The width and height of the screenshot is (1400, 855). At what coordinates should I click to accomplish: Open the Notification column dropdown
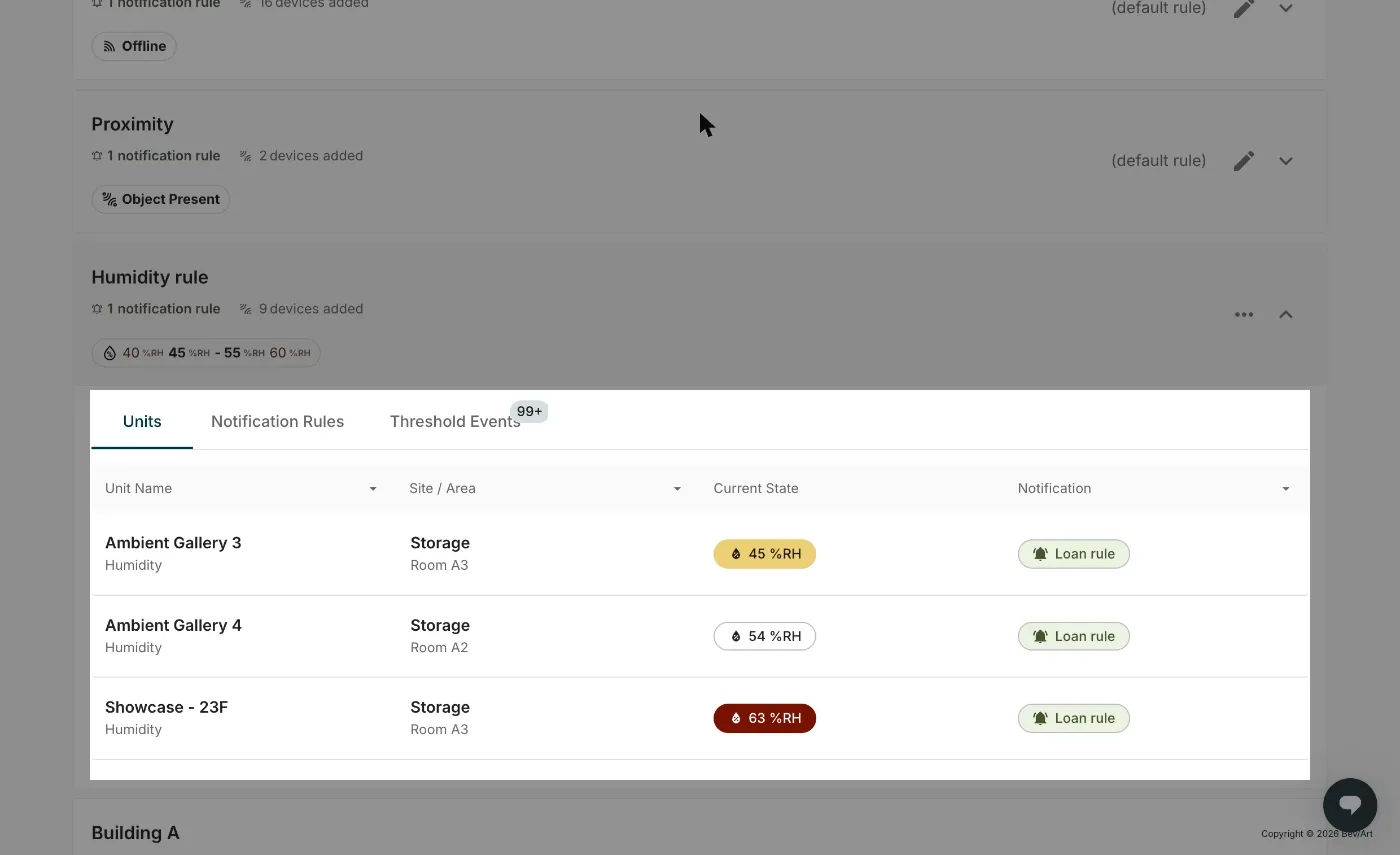[x=1286, y=489]
